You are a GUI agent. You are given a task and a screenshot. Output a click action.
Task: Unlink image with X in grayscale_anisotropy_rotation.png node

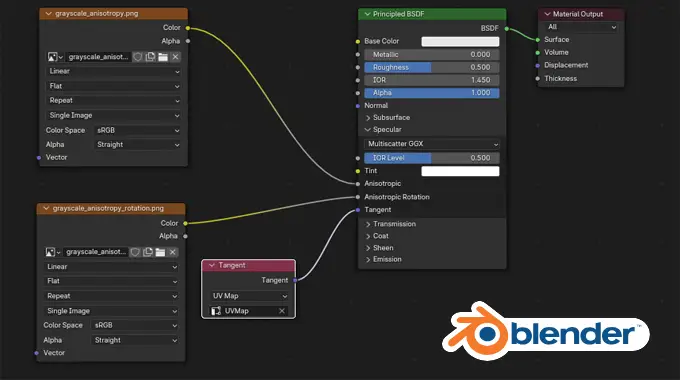173,252
